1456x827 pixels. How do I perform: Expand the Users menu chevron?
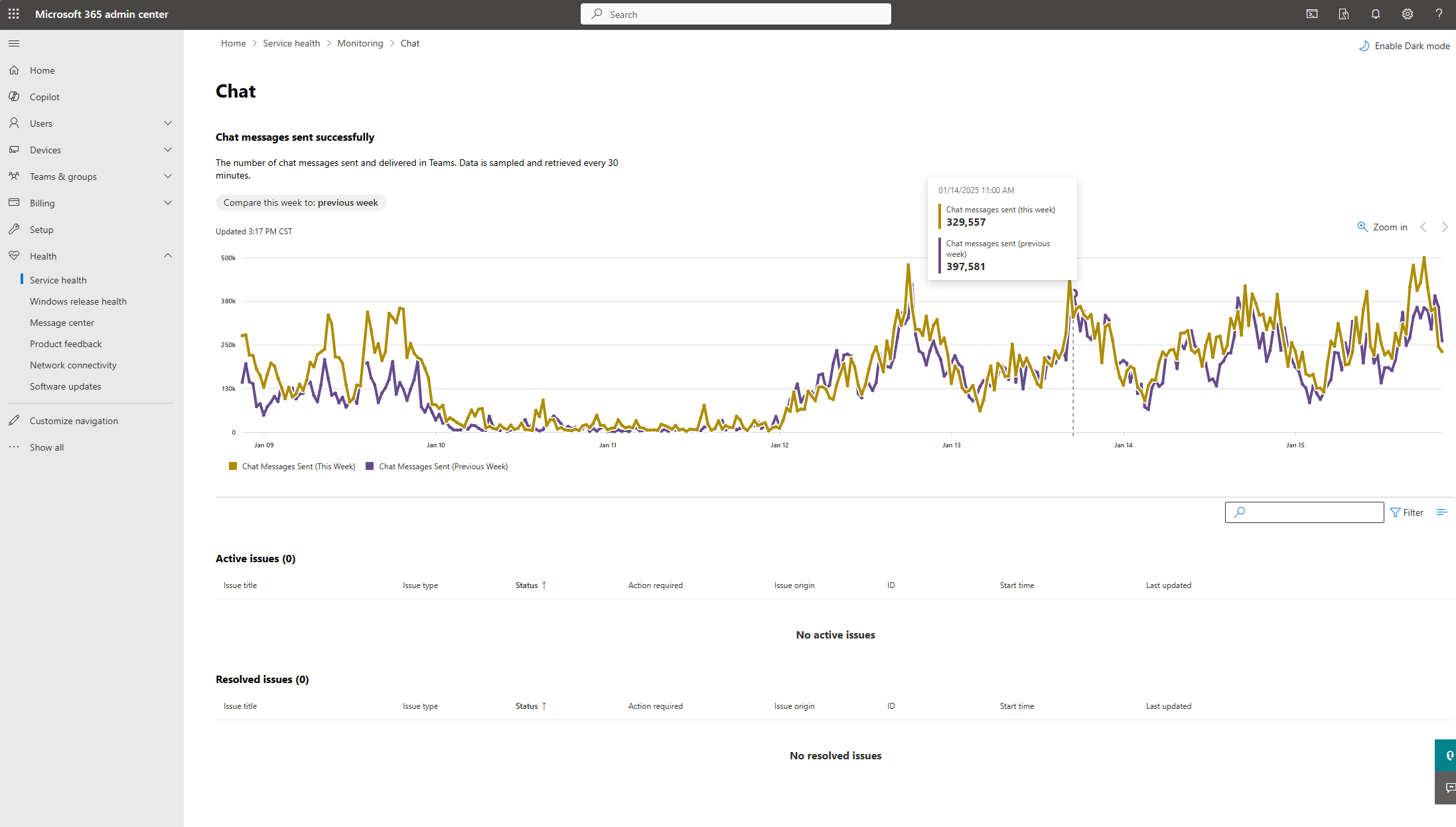tap(168, 123)
